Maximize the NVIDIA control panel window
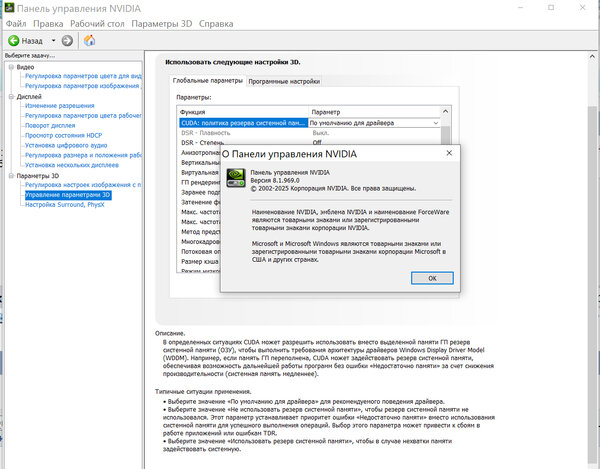The image size is (600, 469). tap(551, 8)
